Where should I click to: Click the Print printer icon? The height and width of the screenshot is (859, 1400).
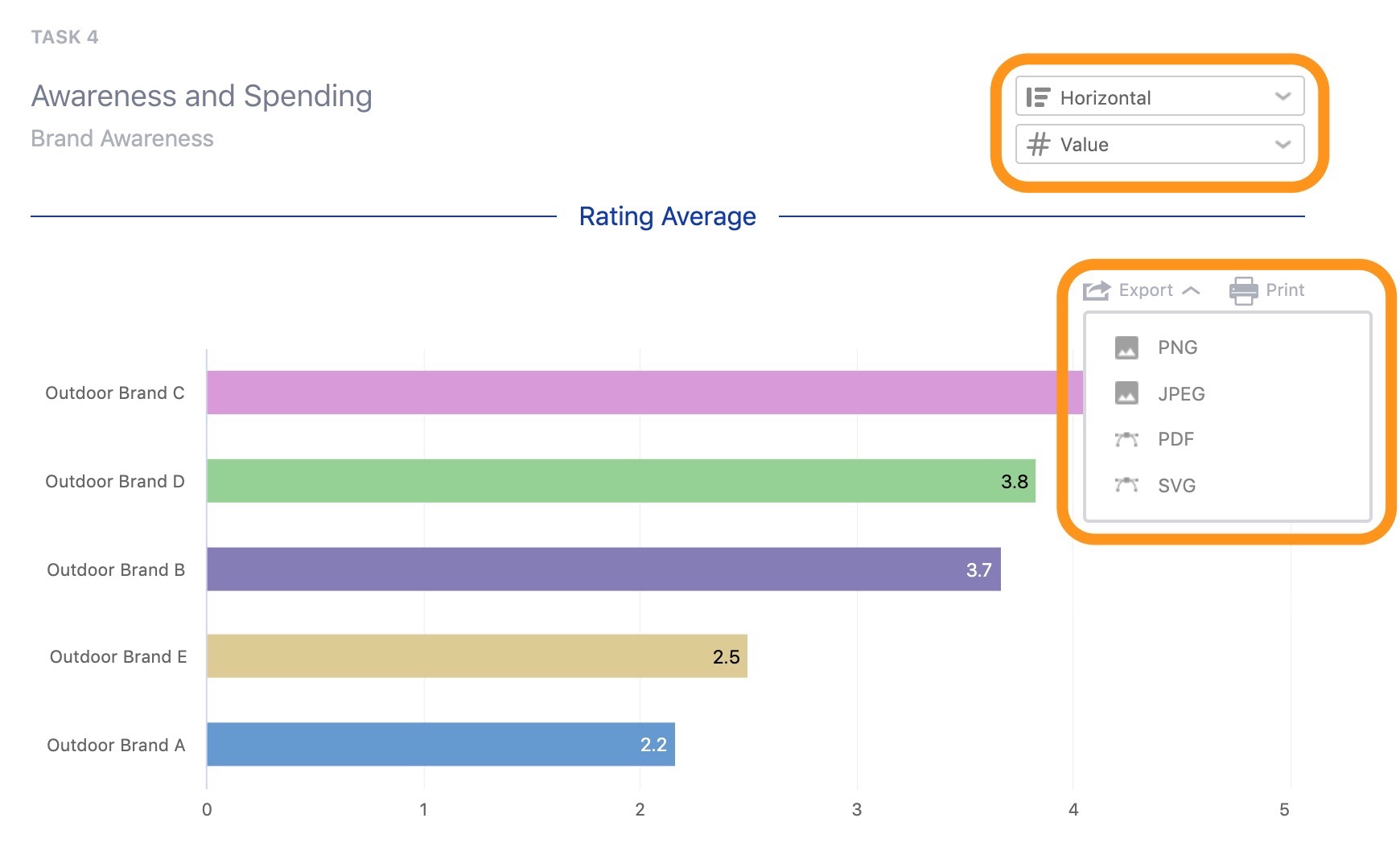pos(1243,290)
